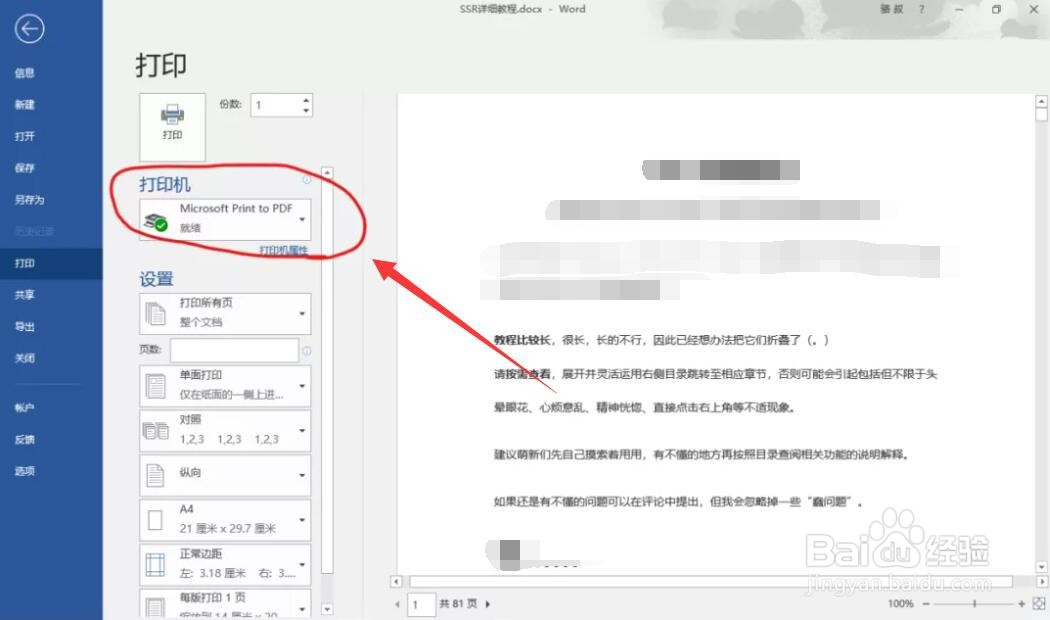
Task: Open the A4 paper size dropdown
Action: click(225, 520)
